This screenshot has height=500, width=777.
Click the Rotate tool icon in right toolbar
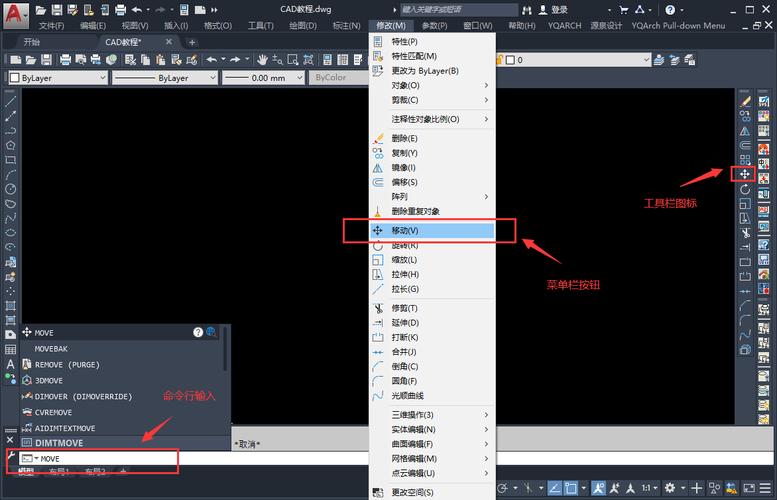tap(744, 189)
